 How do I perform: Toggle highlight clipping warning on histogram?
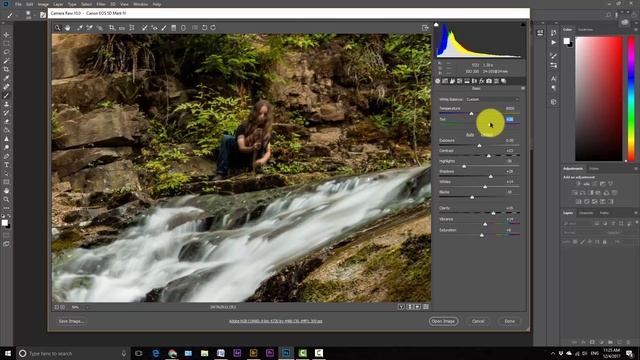click(x=523, y=25)
